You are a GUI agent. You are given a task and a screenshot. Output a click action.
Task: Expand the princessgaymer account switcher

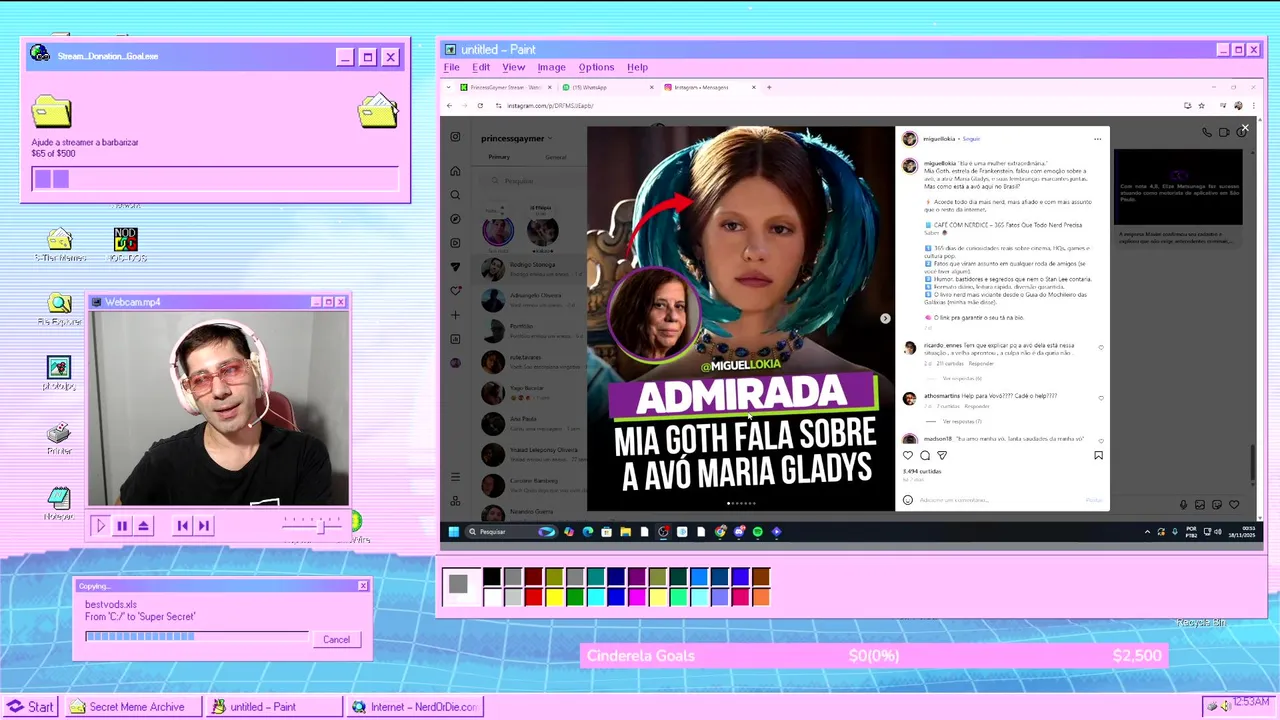[x=549, y=139]
